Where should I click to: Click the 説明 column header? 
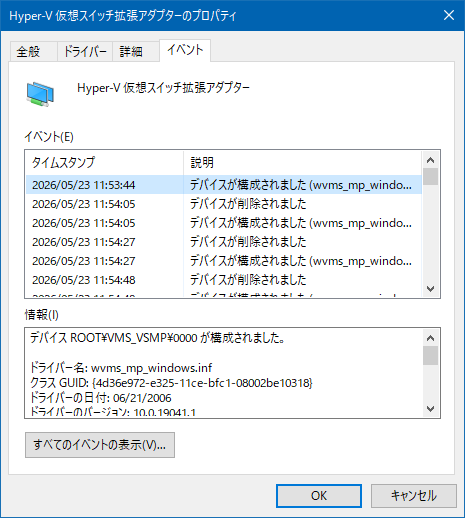point(303,163)
